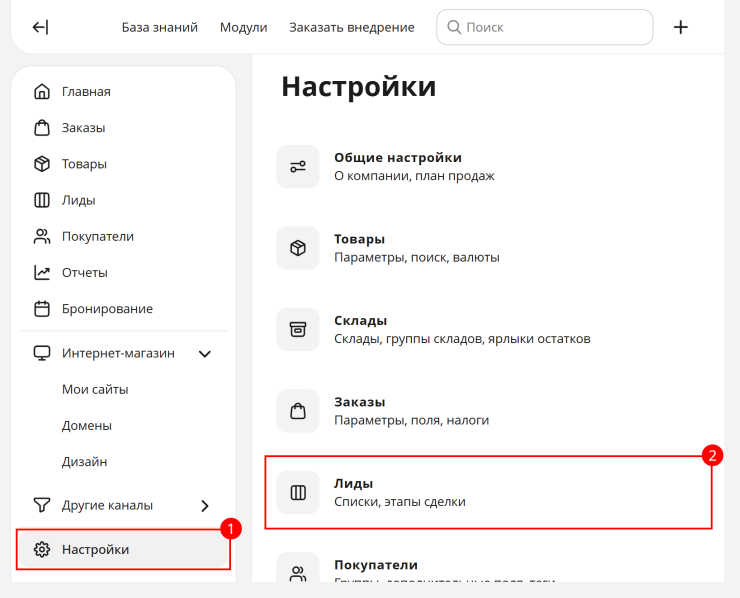
Task: Open Мои сайты submenu item
Action: [95, 389]
